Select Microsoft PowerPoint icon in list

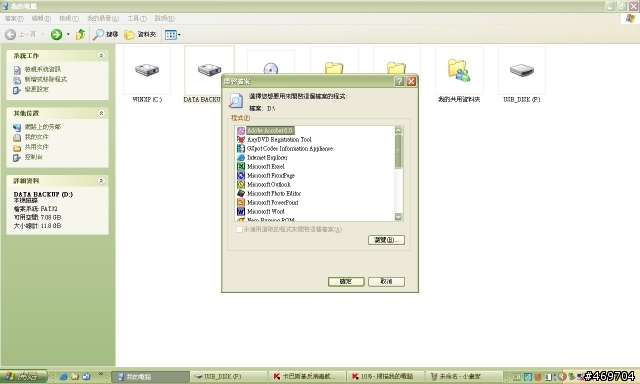241,202
